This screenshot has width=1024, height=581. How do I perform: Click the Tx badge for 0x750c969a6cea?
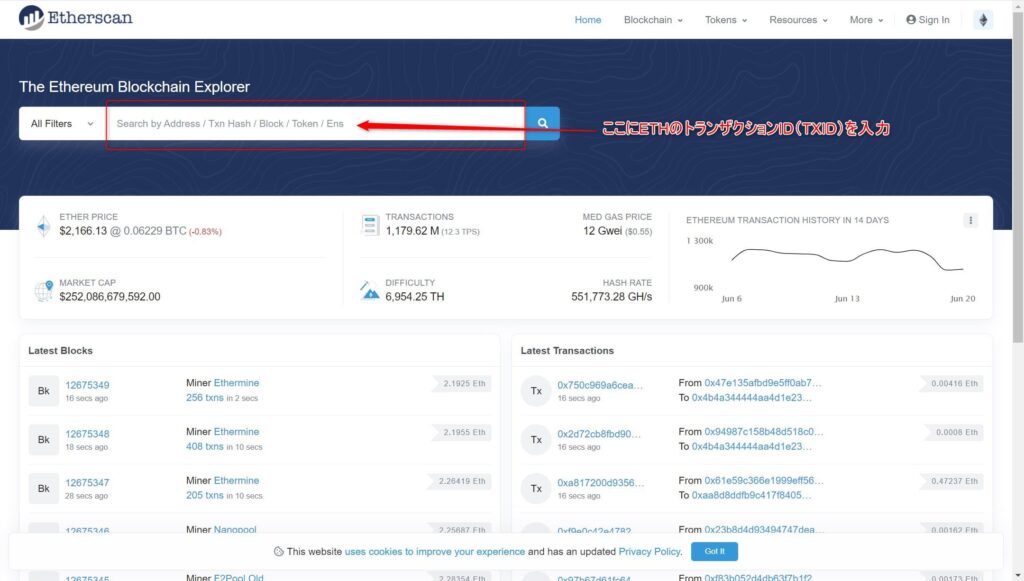coord(536,391)
